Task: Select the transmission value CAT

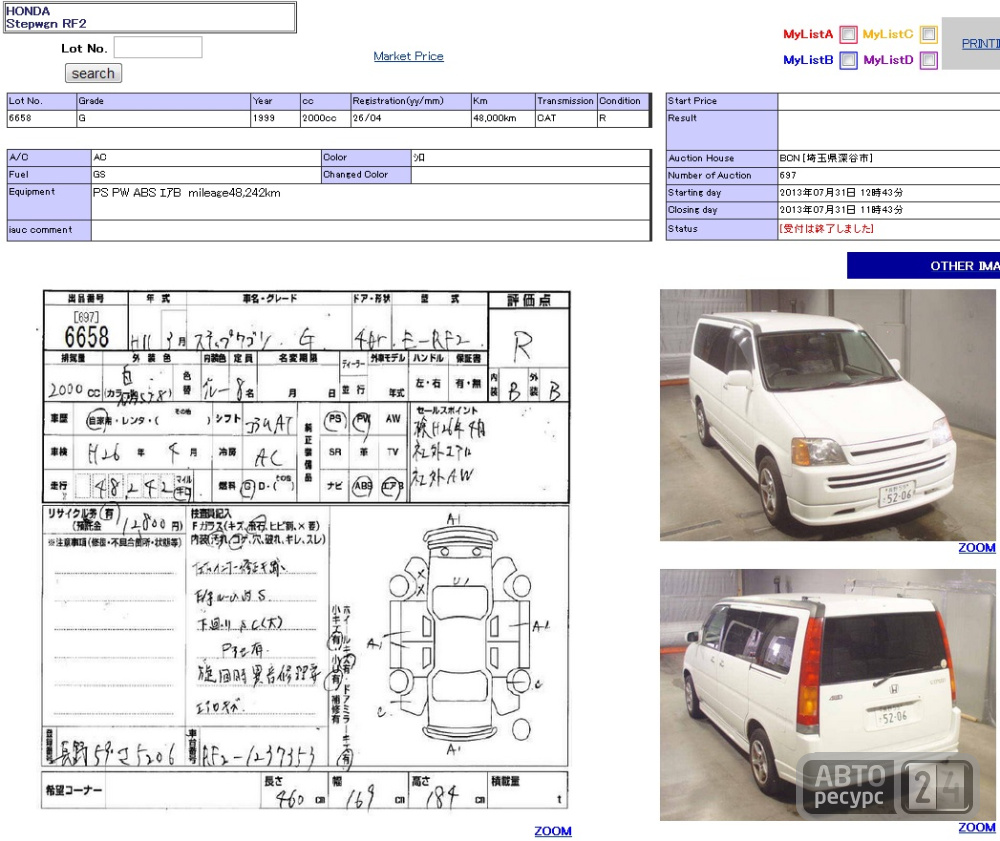Action: [547, 118]
